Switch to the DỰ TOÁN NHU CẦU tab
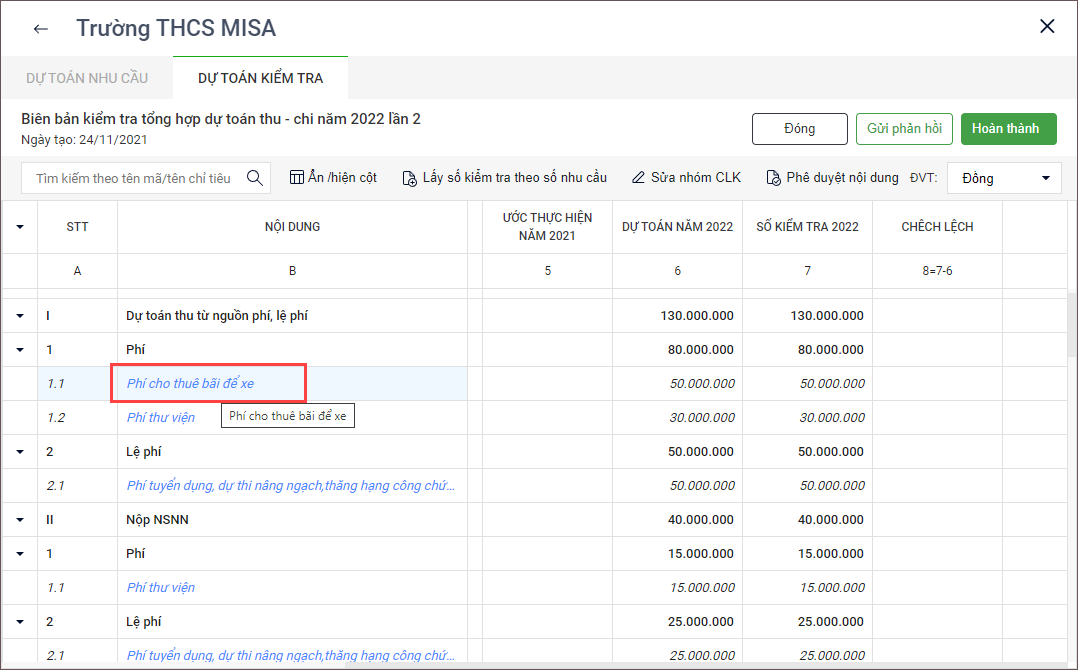Image resolution: width=1078 pixels, height=670 pixels. click(87, 78)
